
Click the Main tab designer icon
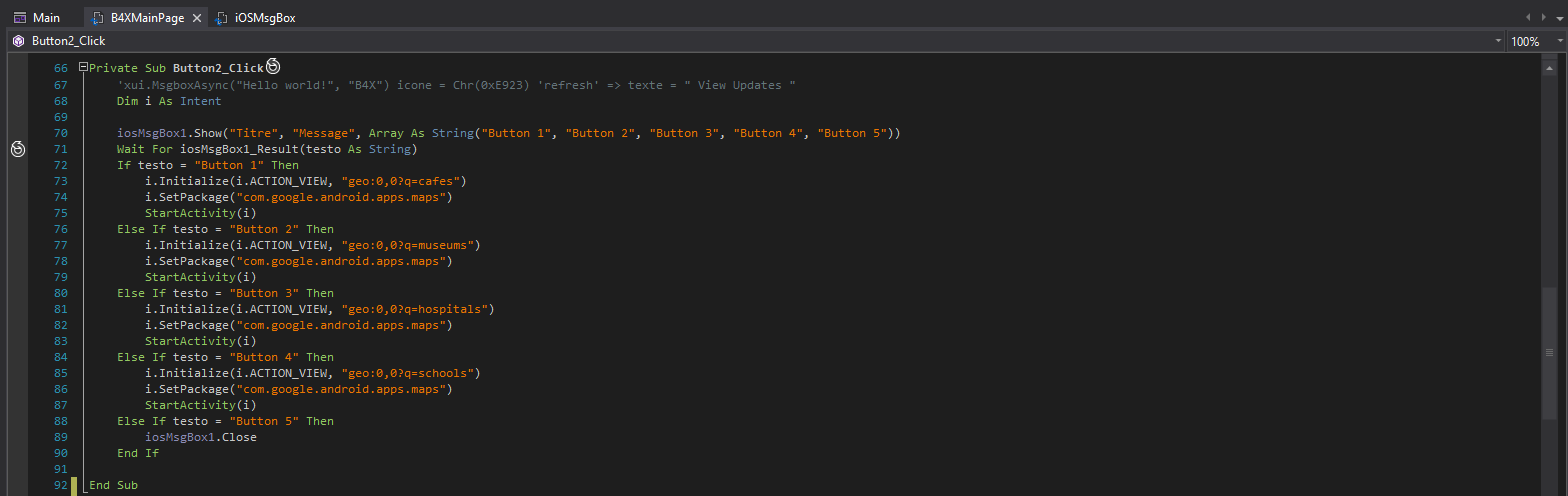(x=20, y=18)
